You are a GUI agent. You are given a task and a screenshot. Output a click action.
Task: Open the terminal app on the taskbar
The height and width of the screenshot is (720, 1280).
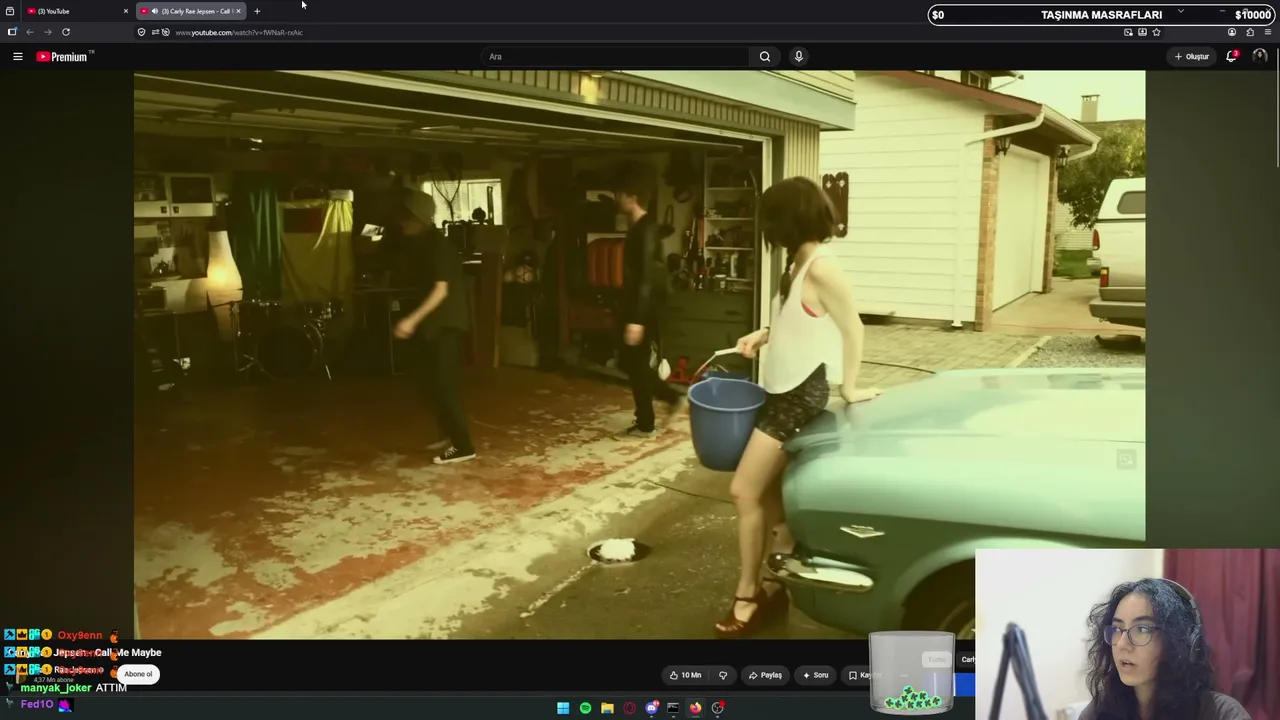click(x=673, y=708)
